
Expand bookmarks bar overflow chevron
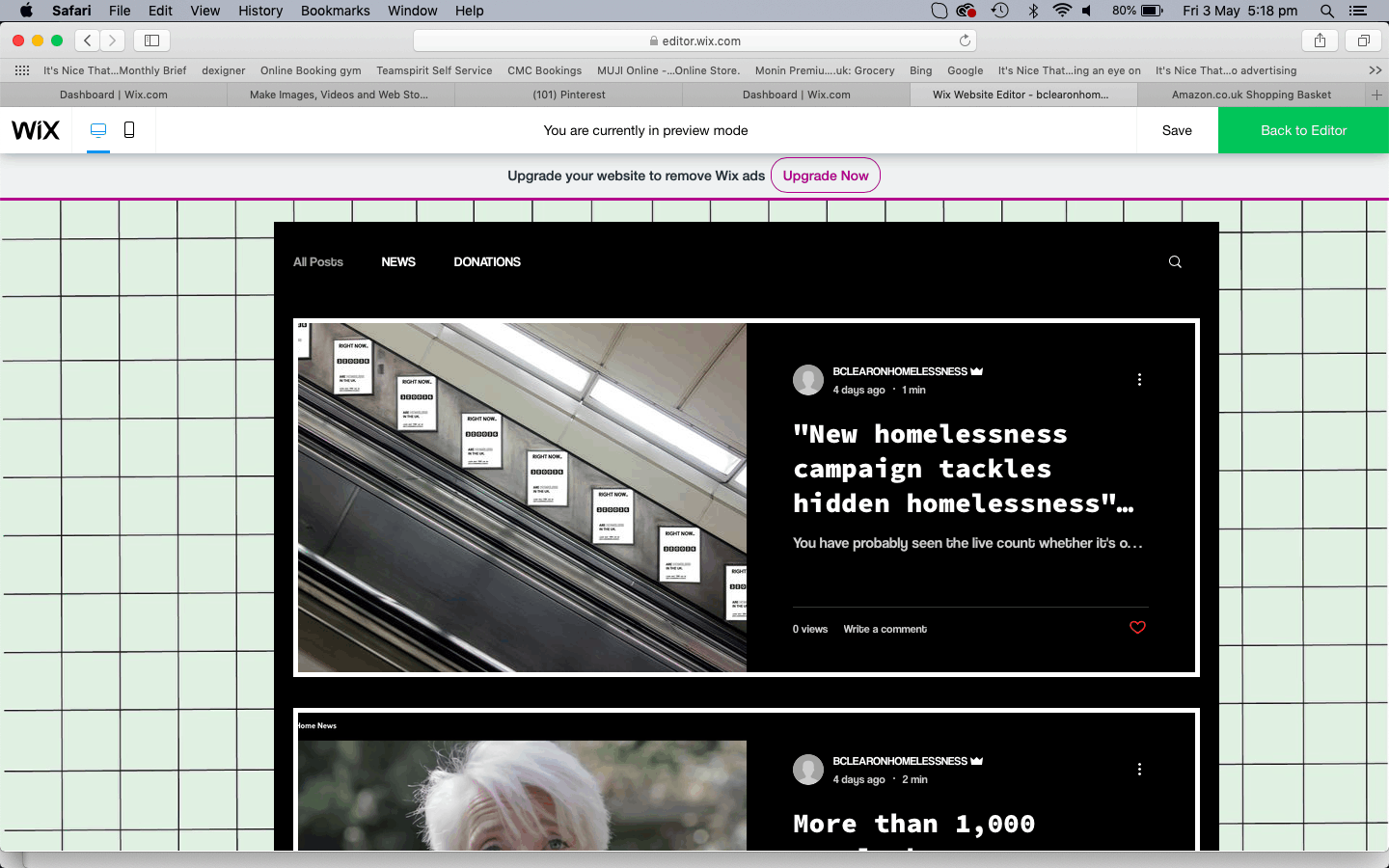(x=1375, y=70)
